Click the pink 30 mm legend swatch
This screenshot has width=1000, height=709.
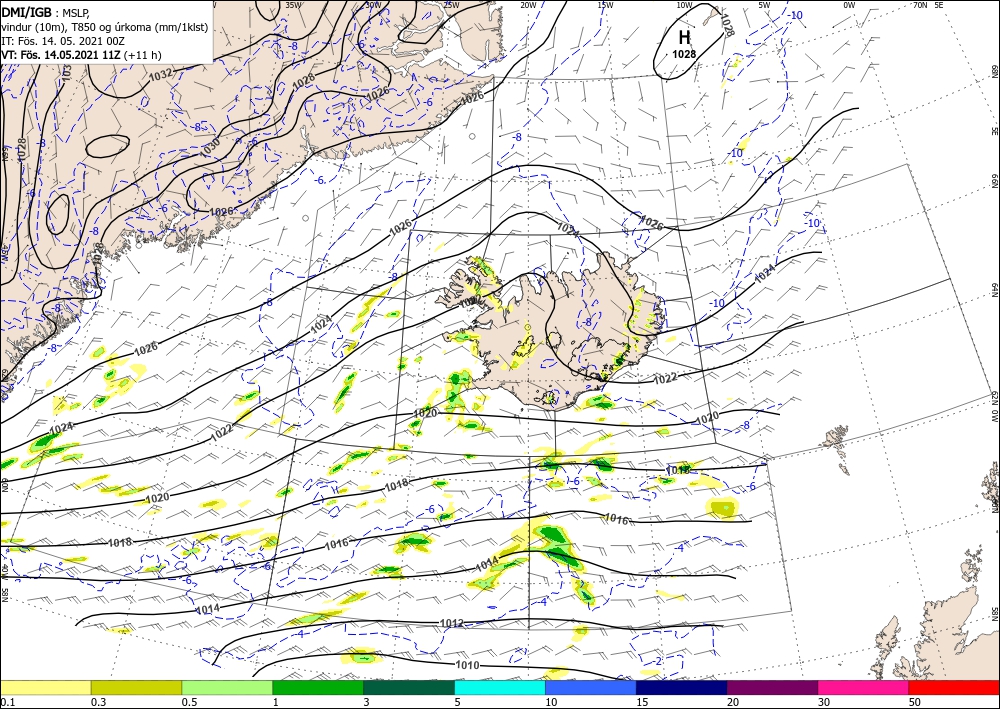(x=864, y=687)
